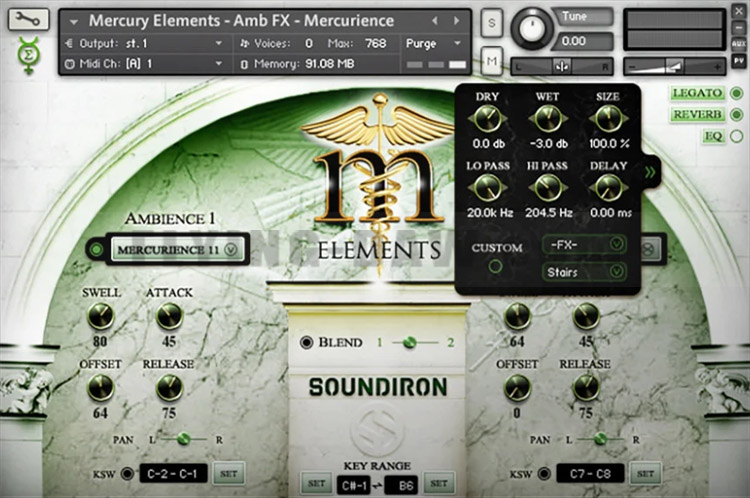Click Ambience 2 RELEASE knob showing 75
This screenshot has height=498, width=750.
pyautogui.click(x=586, y=387)
